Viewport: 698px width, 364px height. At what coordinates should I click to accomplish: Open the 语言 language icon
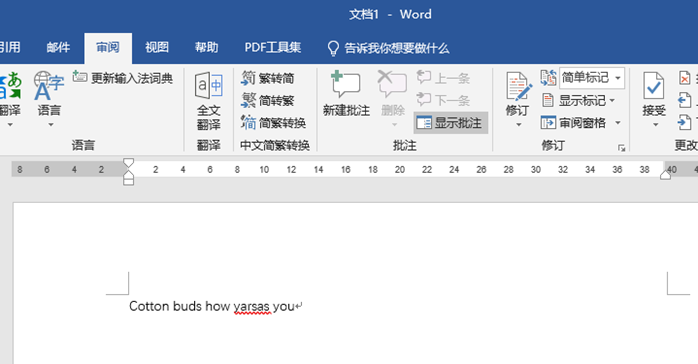(49, 85)
